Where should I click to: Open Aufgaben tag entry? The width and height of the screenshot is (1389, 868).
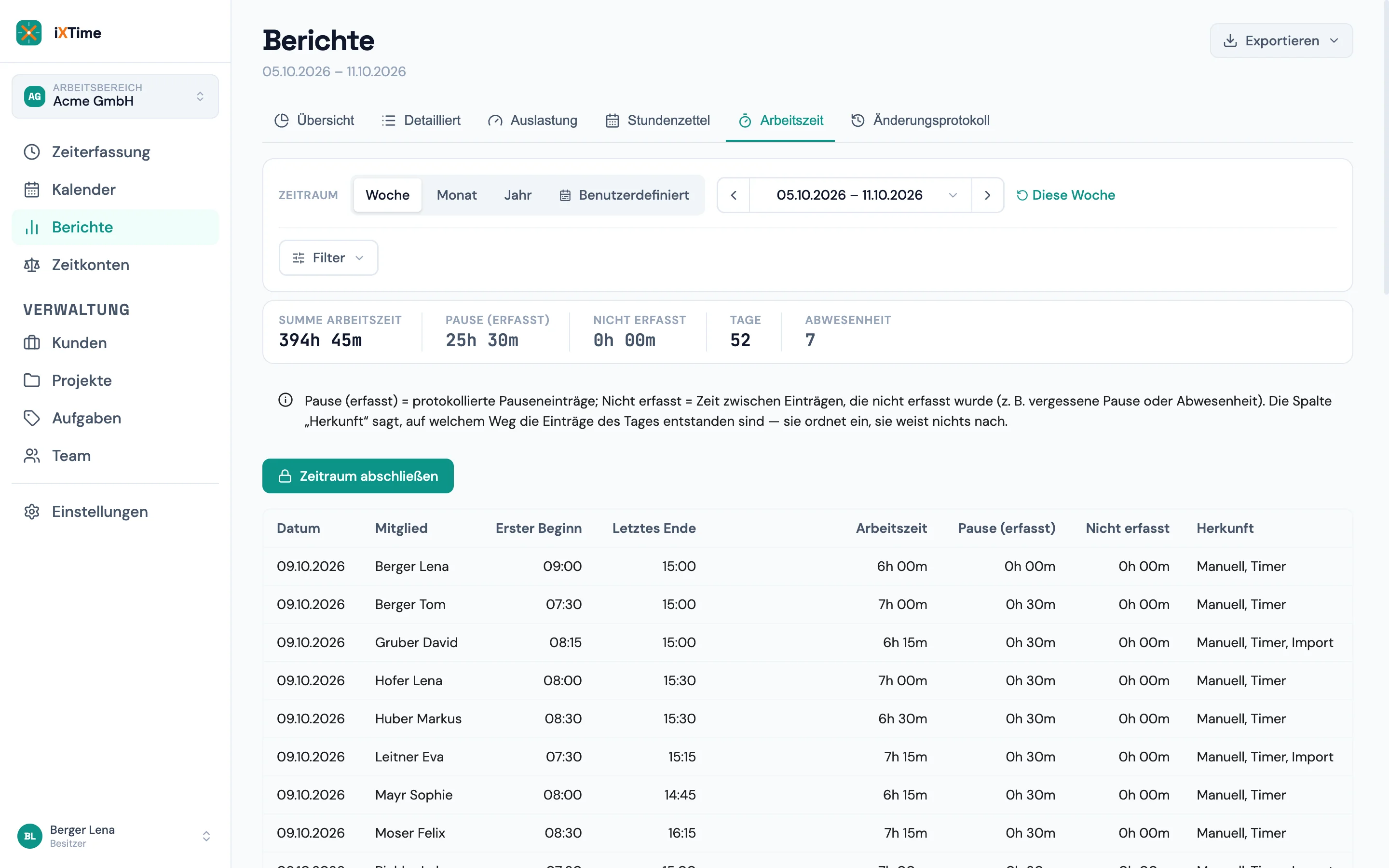click(x=115, y=418)
